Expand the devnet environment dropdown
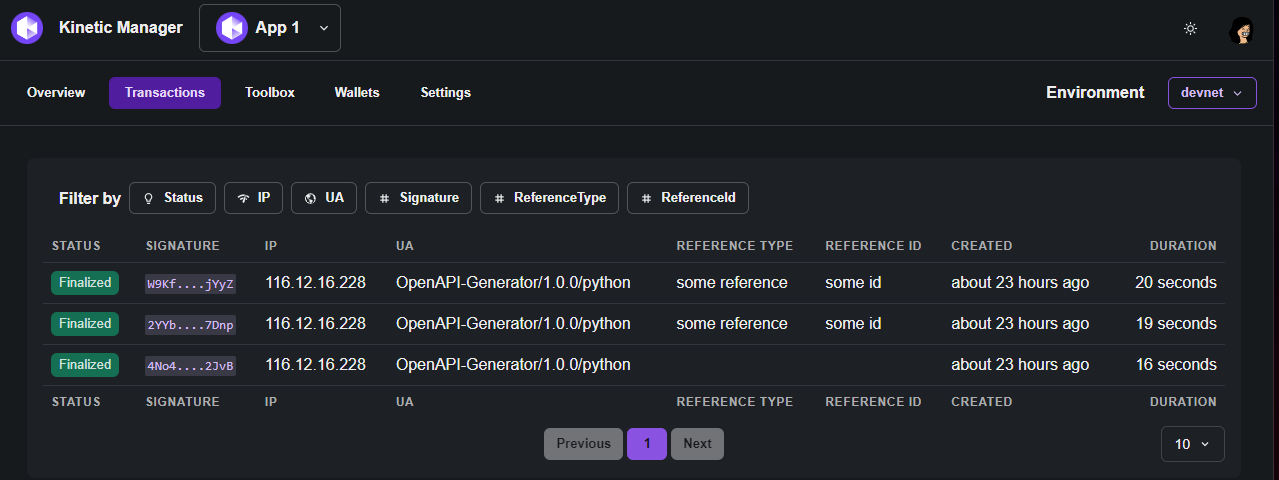 [x=1212, y=93]
